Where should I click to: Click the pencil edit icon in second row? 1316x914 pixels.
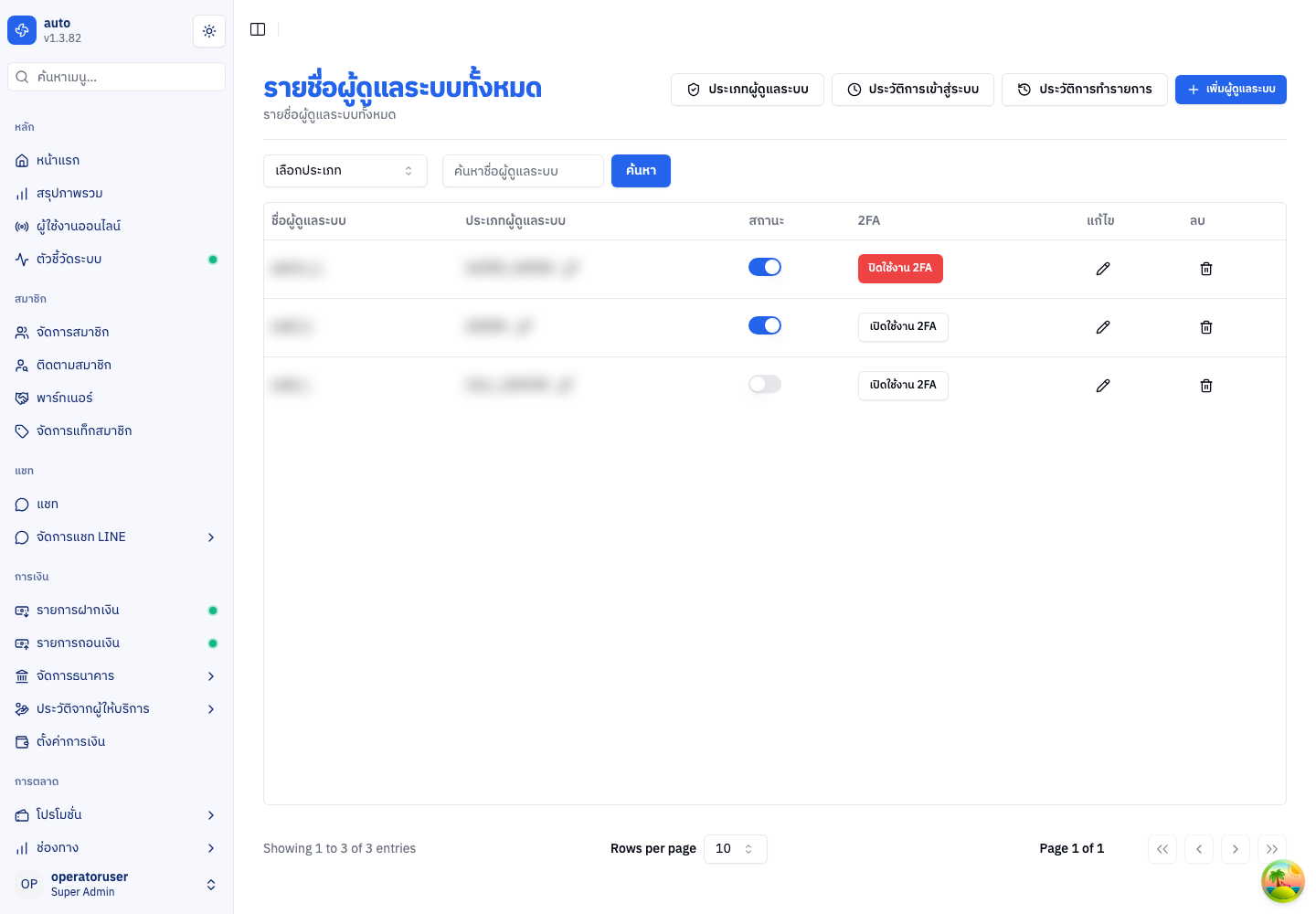coord(1103,327)
